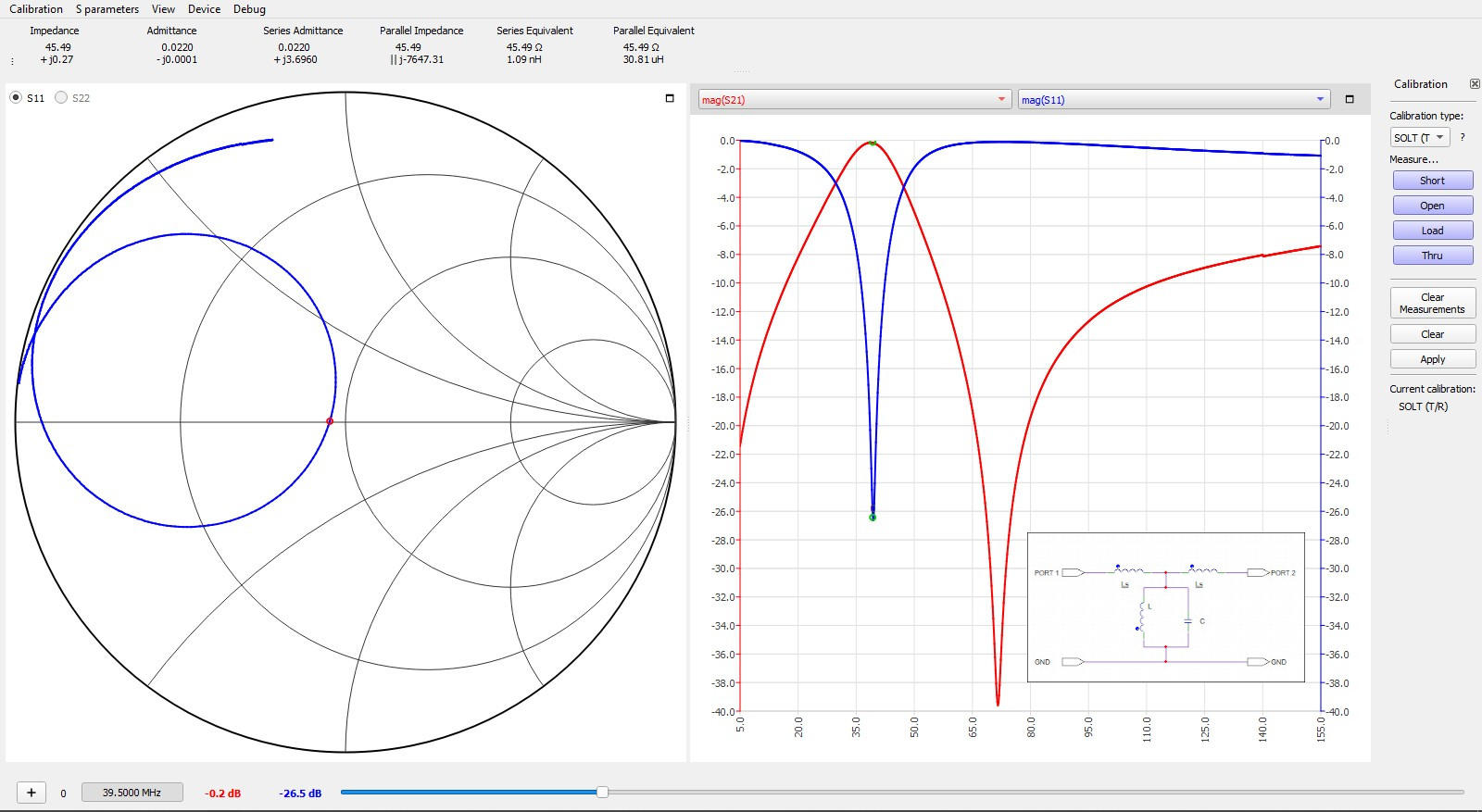Click the Admittance 0.0220 value

(177, 47)
